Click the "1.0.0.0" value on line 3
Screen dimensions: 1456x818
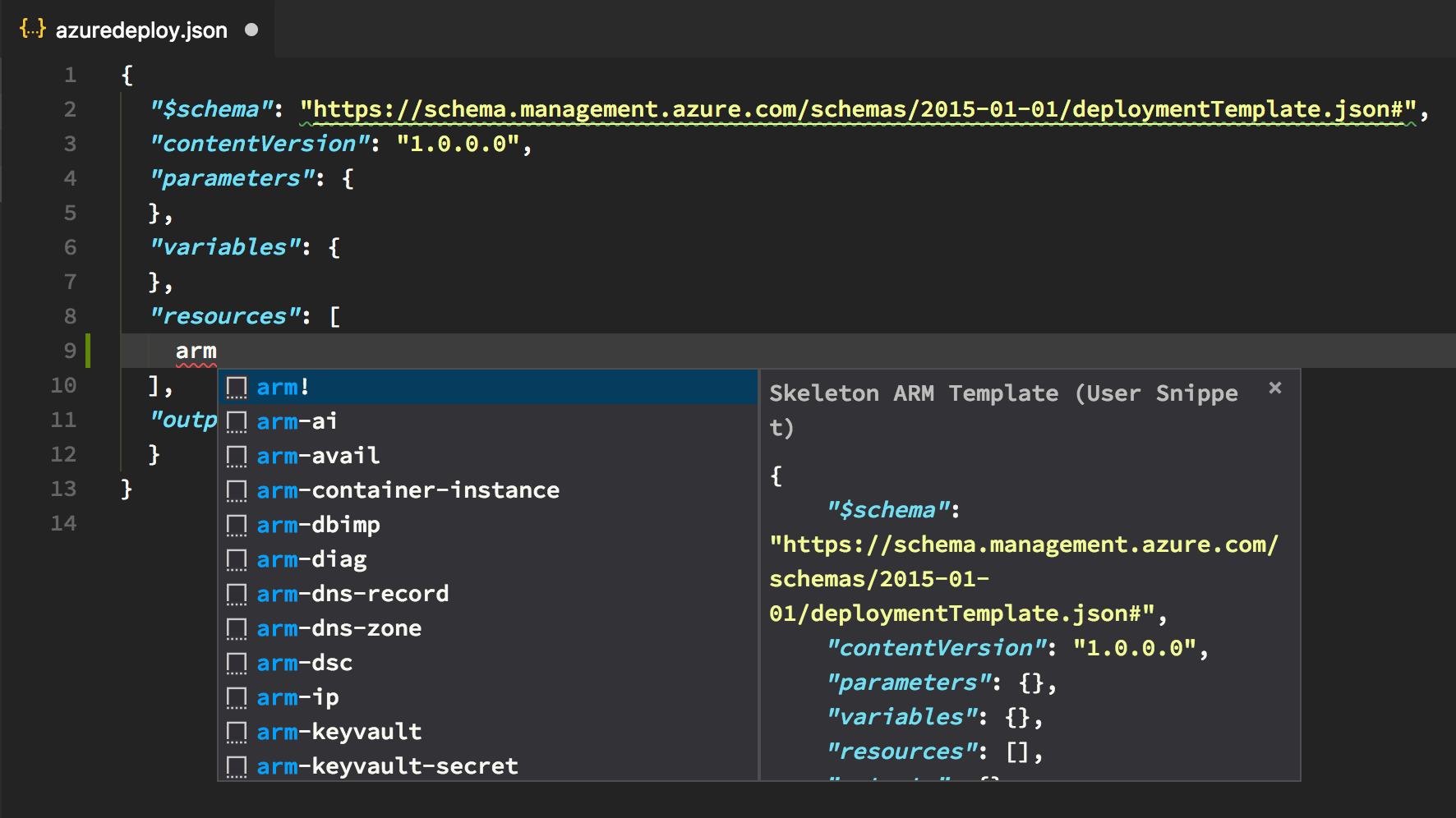tap(458, 144)
